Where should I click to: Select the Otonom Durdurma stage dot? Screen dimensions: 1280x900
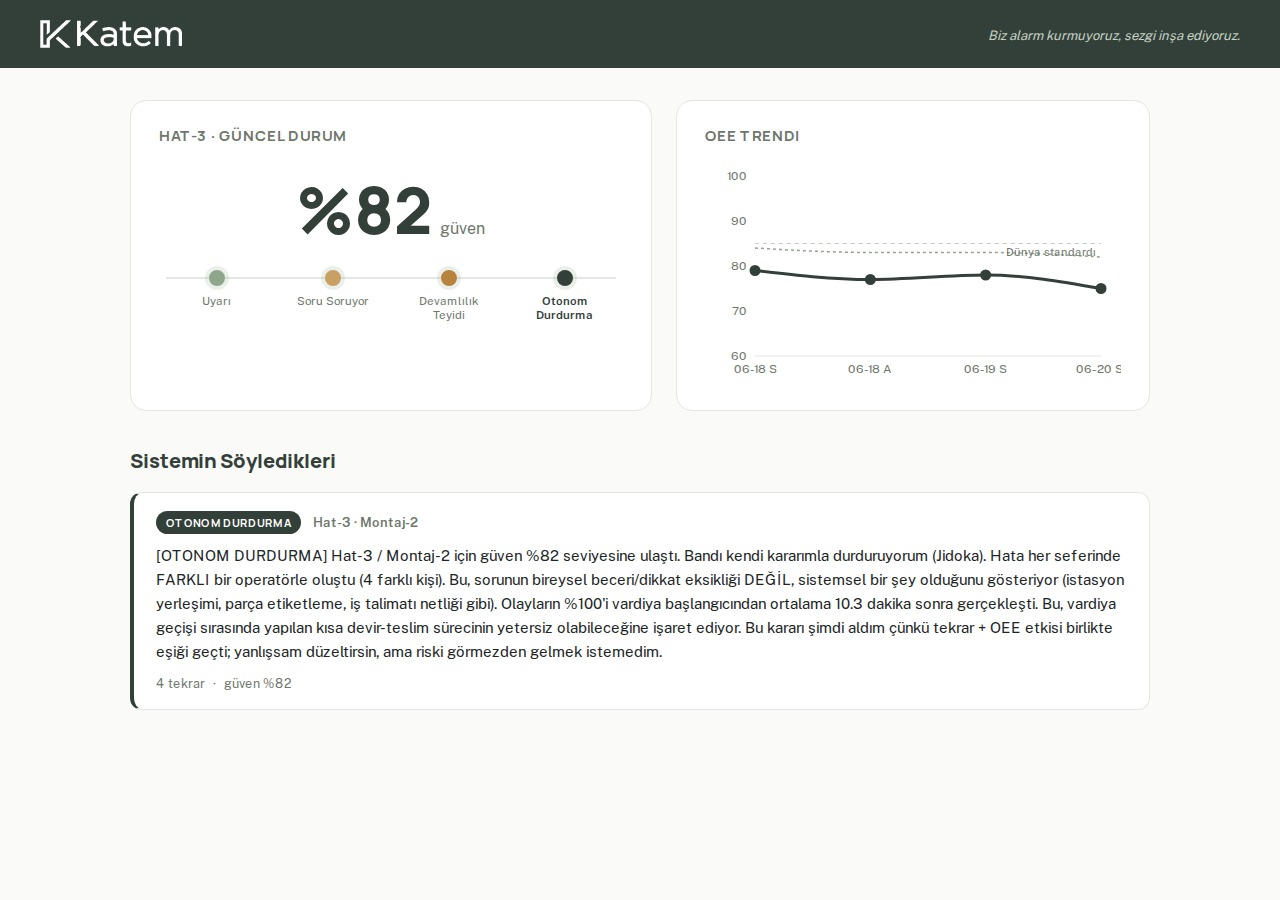pyautogui.click(x=565, y=278)
